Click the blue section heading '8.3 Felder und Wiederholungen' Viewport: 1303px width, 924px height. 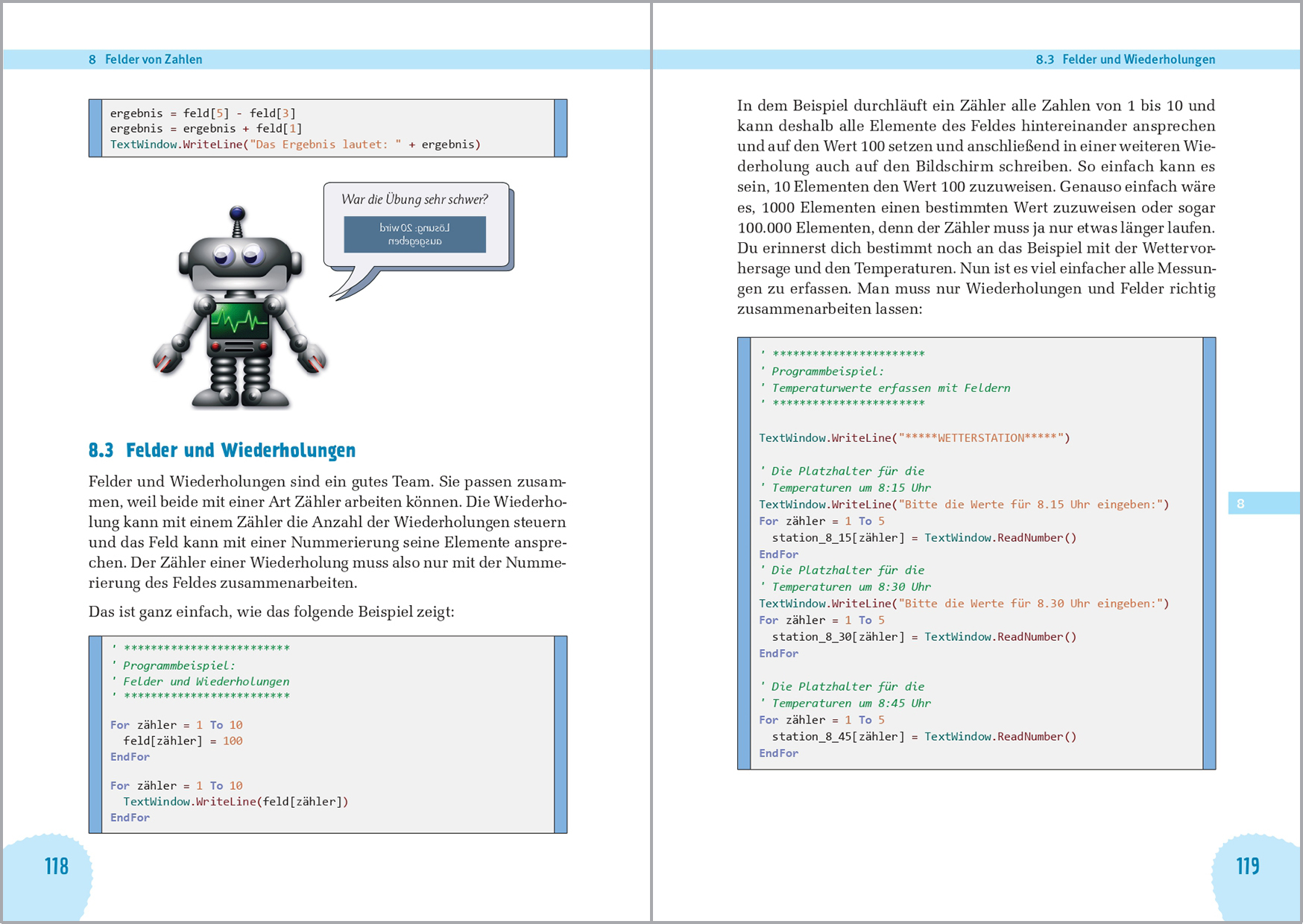pyautogui.click(x=222, y=450)
